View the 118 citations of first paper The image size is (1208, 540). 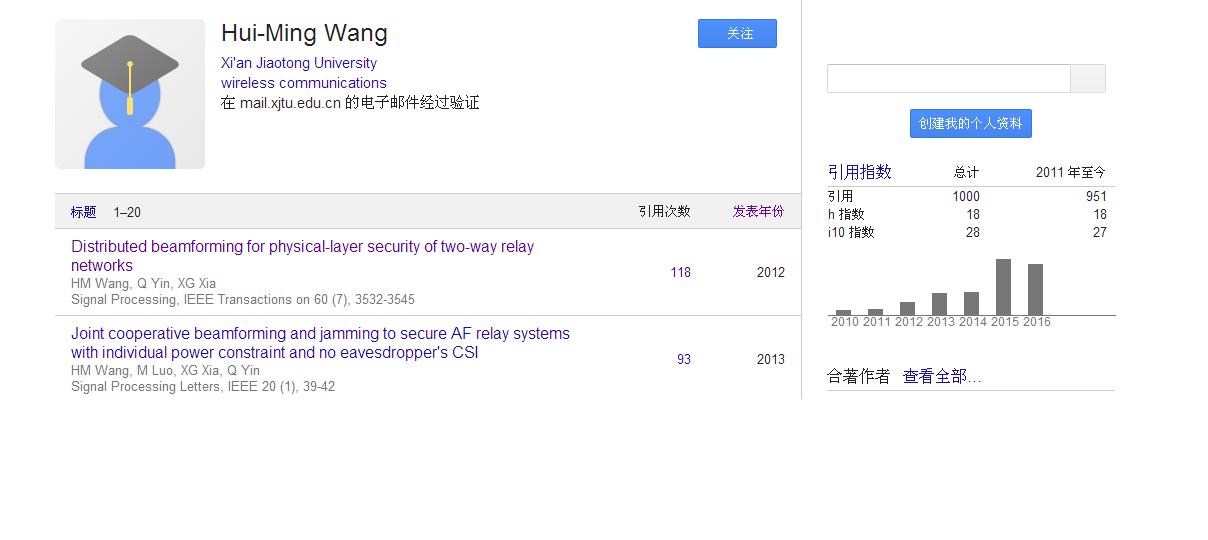681,272
